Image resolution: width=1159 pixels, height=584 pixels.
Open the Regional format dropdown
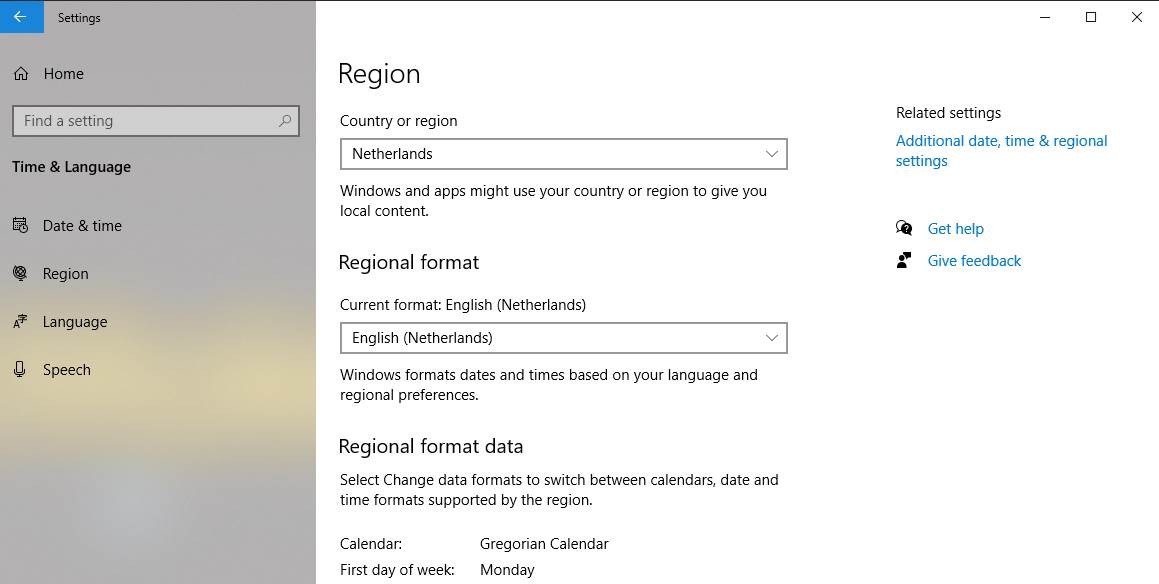[563, 338]
